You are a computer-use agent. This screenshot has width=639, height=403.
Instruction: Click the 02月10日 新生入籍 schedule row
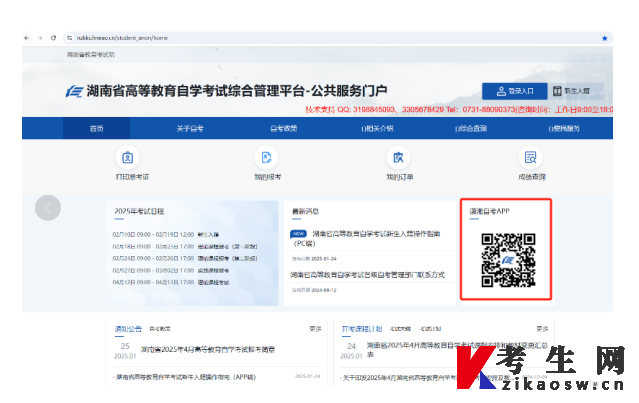(165, 235)
